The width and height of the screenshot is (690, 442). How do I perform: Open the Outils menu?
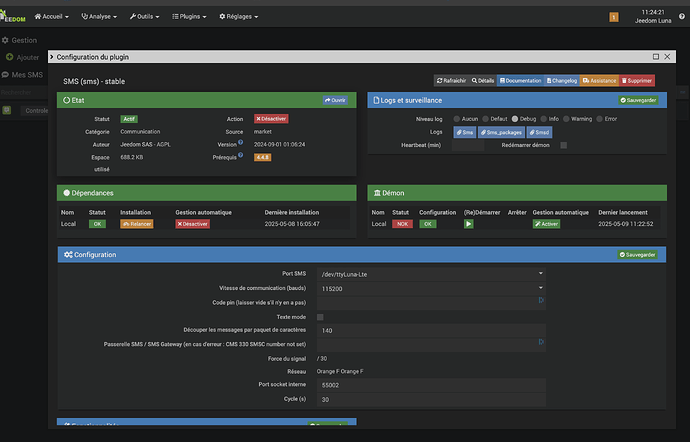144,17
